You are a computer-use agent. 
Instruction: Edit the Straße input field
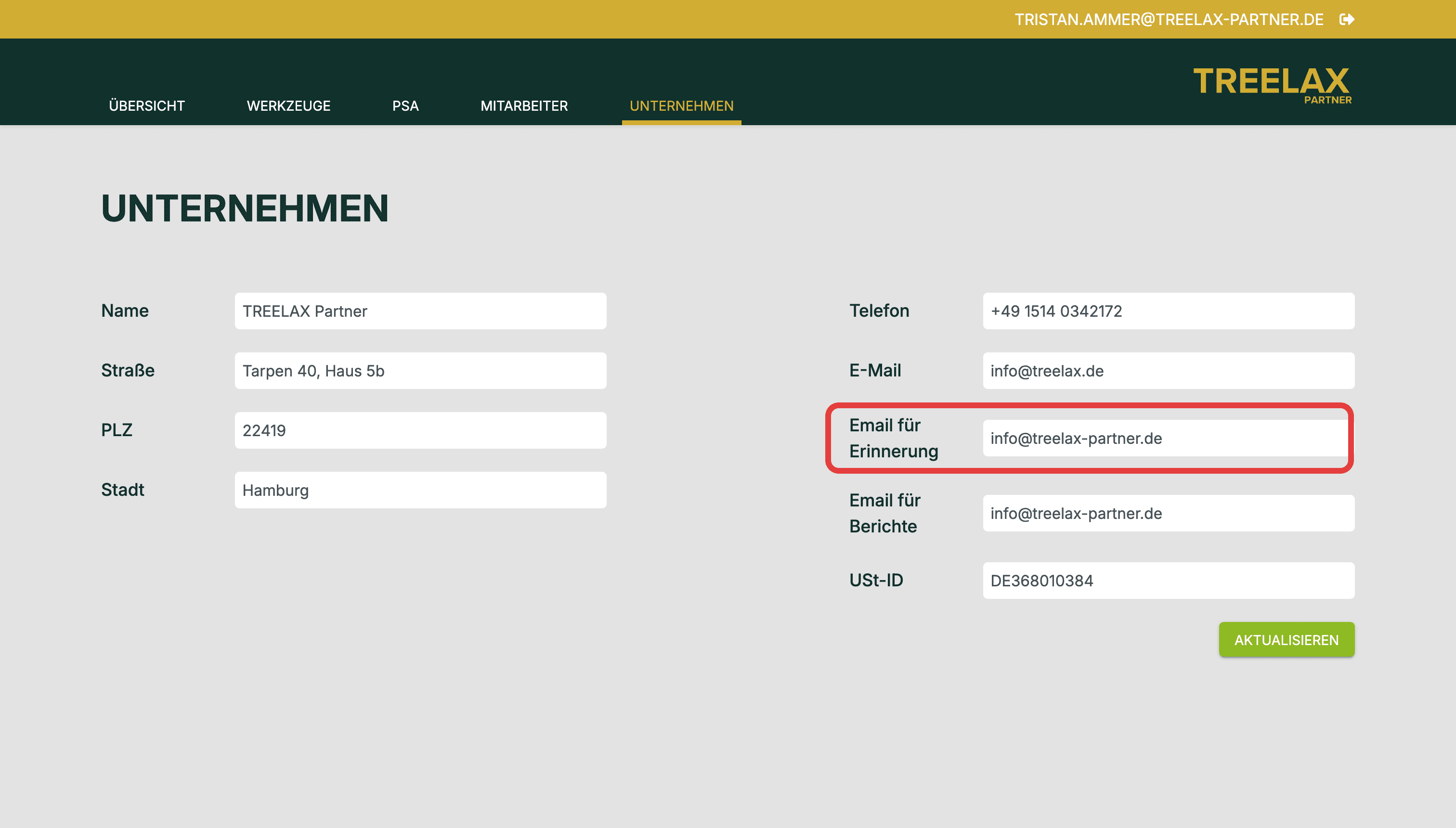420,371
